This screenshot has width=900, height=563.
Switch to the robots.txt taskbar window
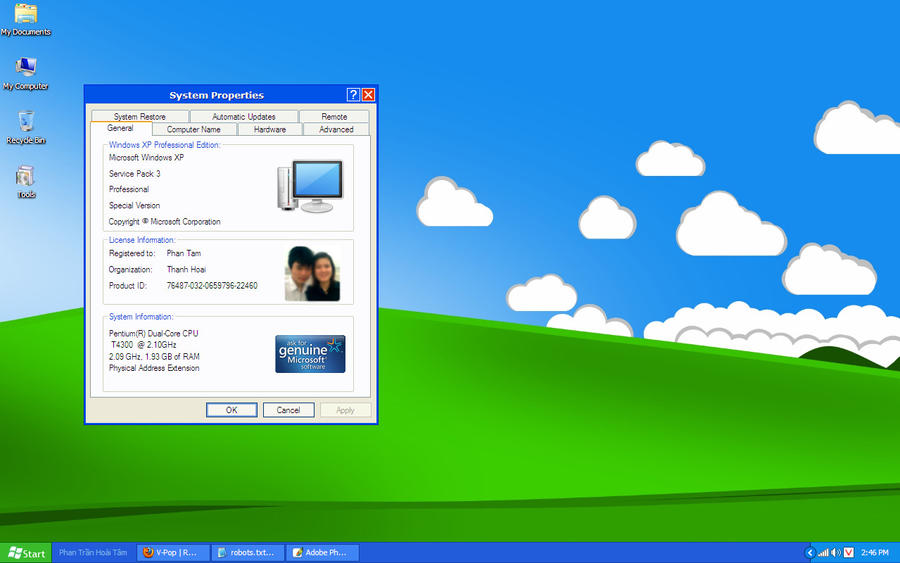pyautogui.click(x=247, y=553)
